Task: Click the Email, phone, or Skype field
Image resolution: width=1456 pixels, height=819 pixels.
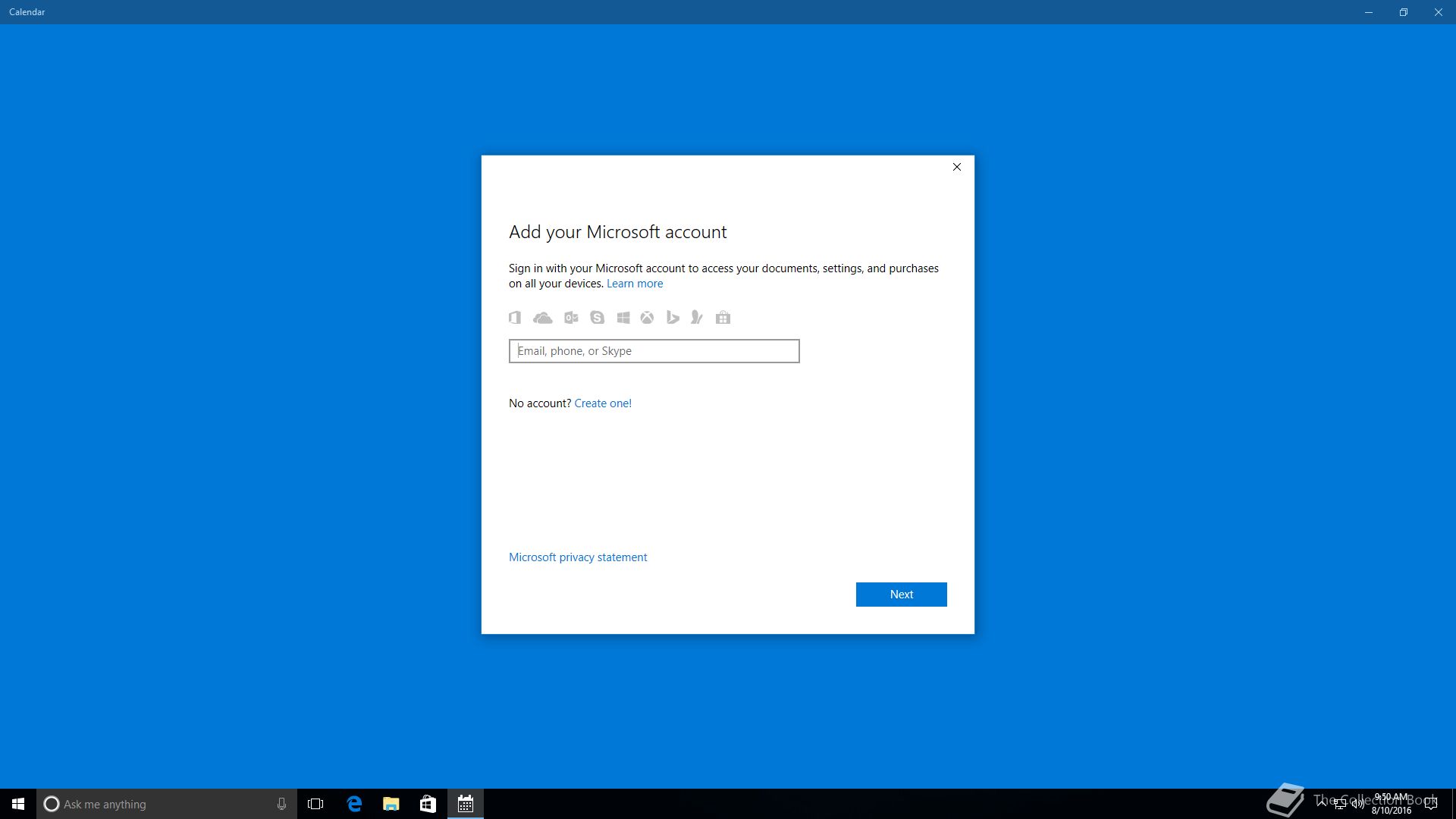Action: [654, 351]
